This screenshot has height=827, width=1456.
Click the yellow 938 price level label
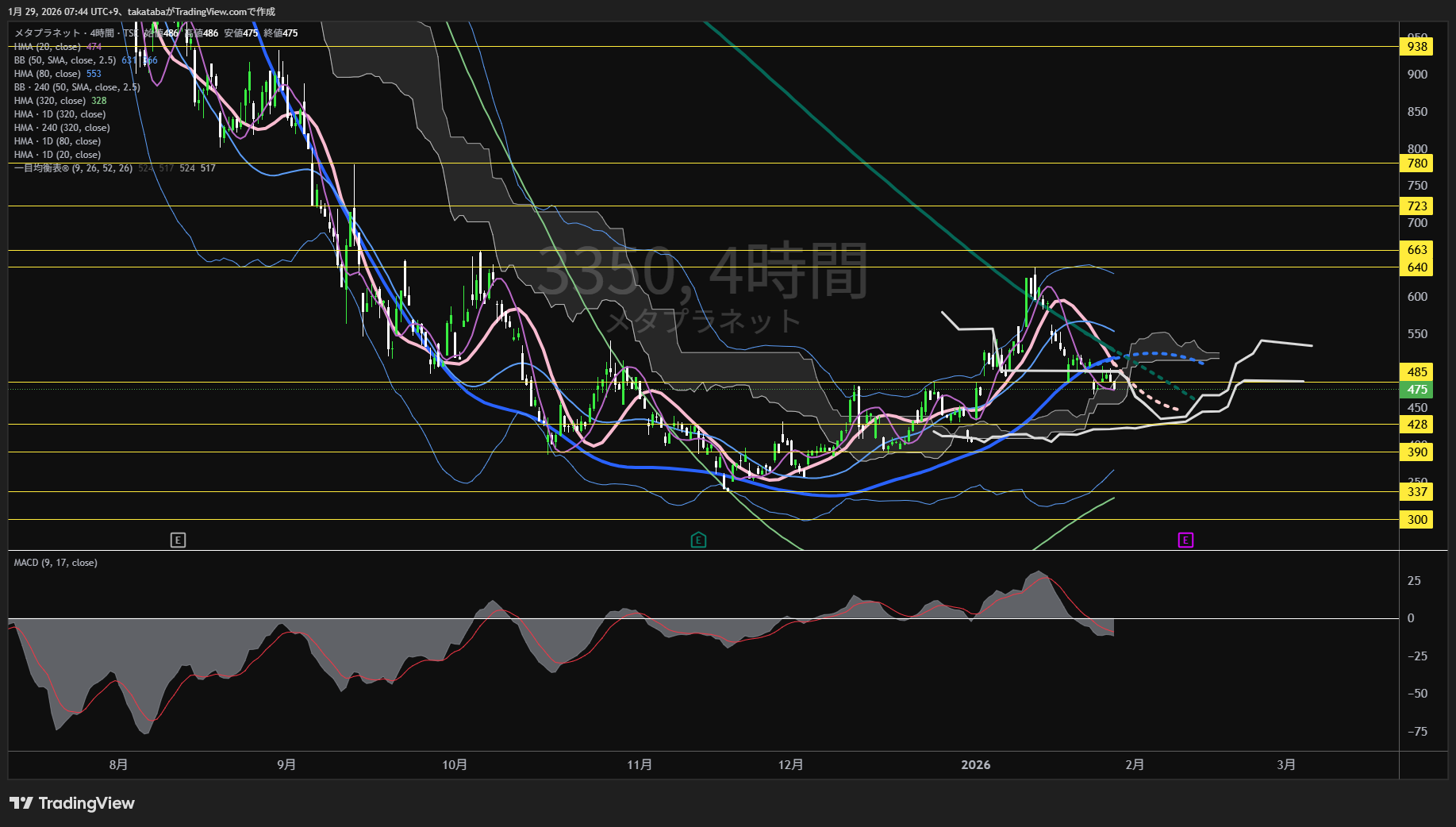point(1416,47)
